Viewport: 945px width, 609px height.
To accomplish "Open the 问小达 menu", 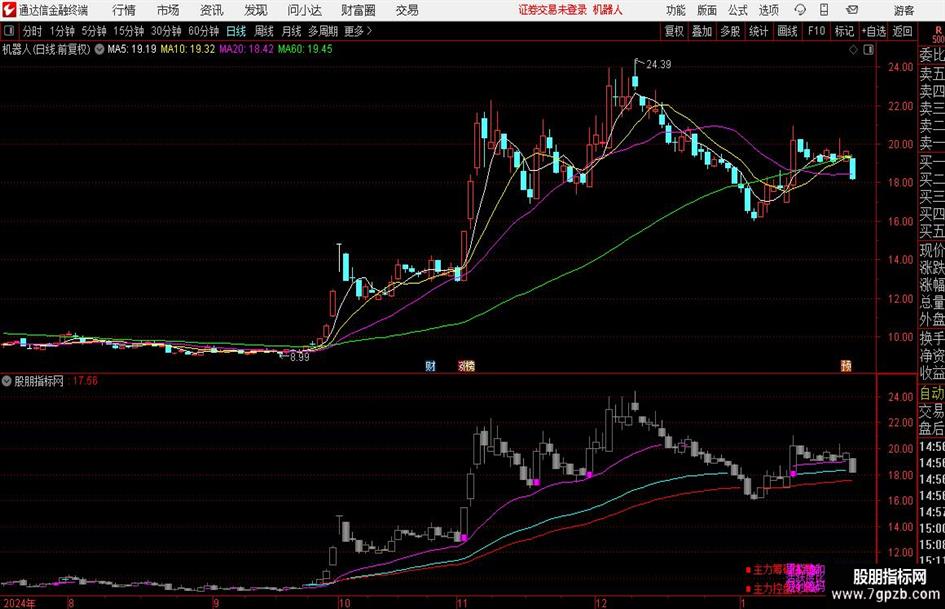I will click(304, 10).
